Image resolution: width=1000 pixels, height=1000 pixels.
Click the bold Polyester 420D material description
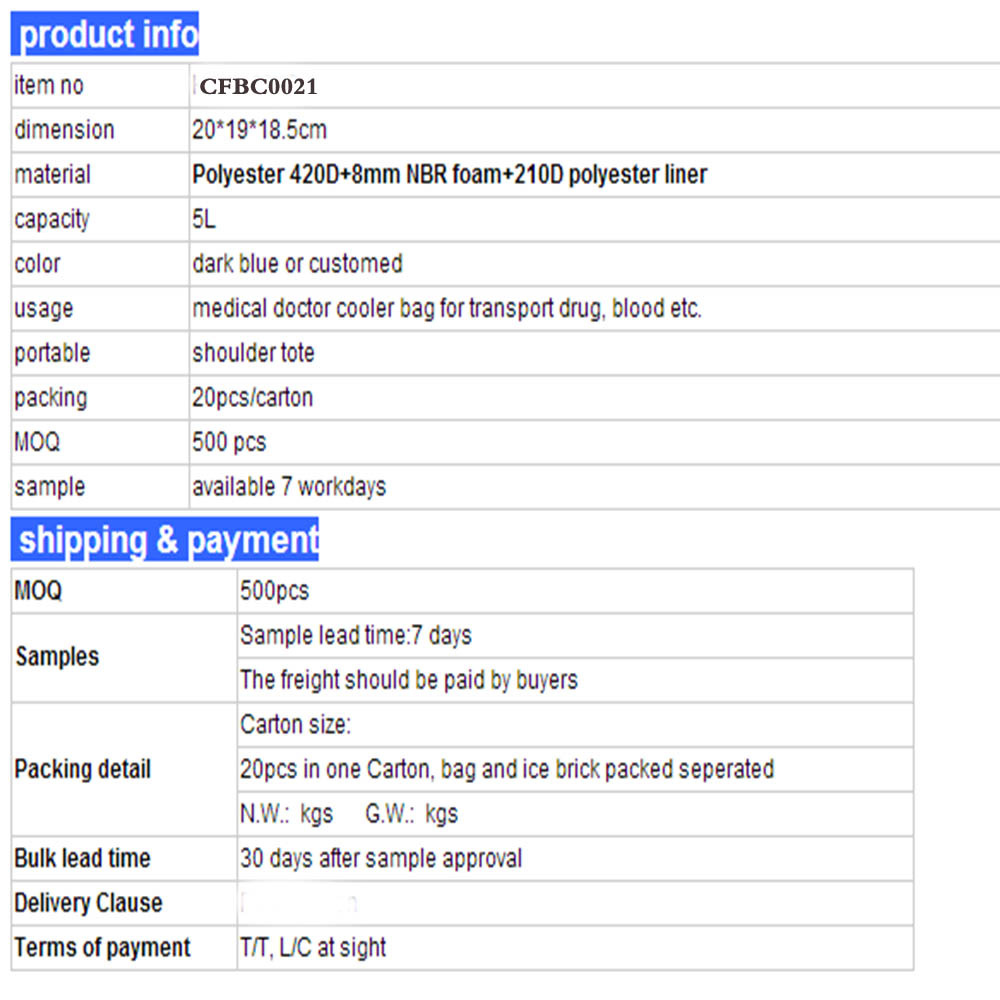[x=449, y=175]
